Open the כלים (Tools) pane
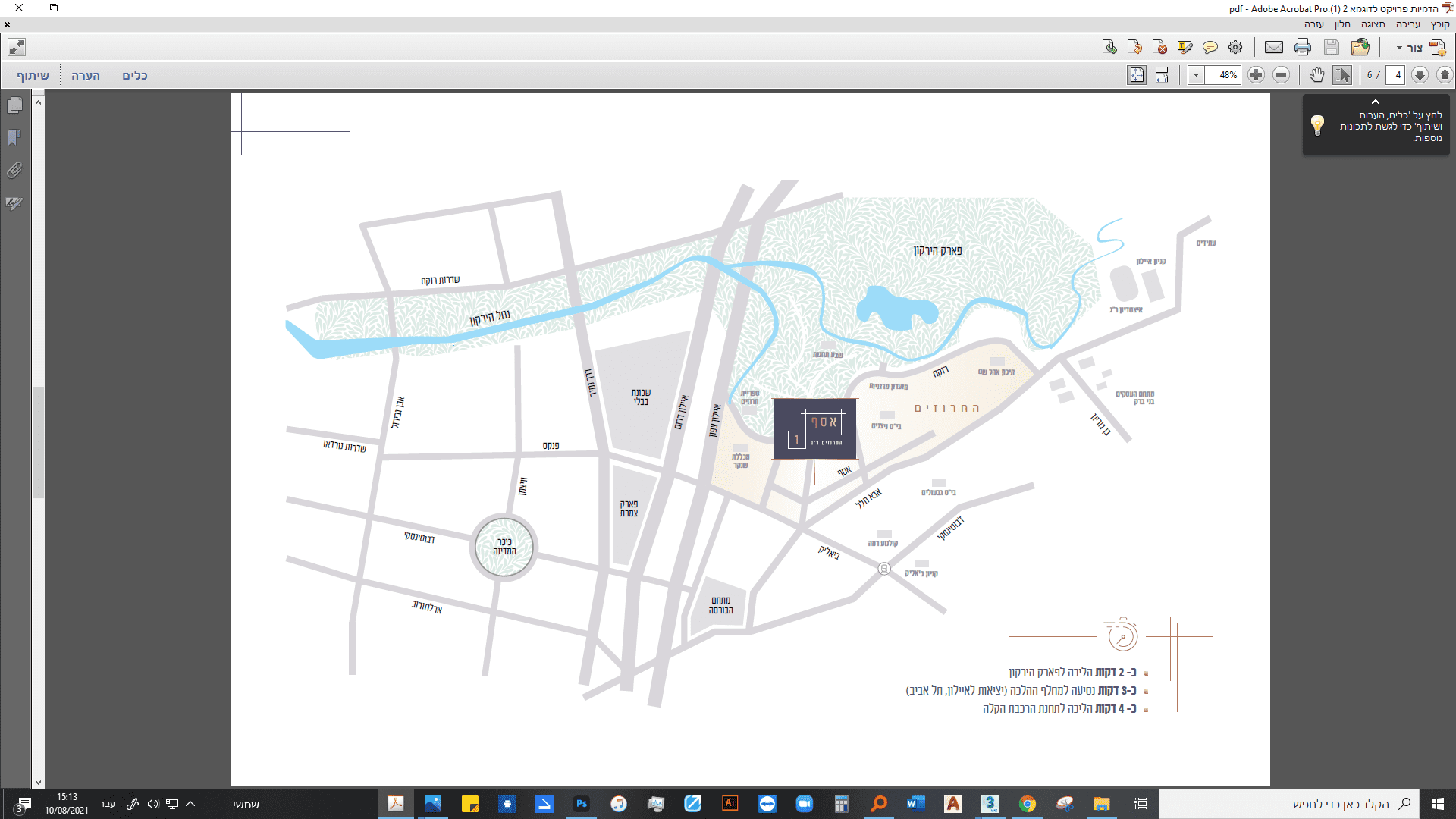 [135, 75]
